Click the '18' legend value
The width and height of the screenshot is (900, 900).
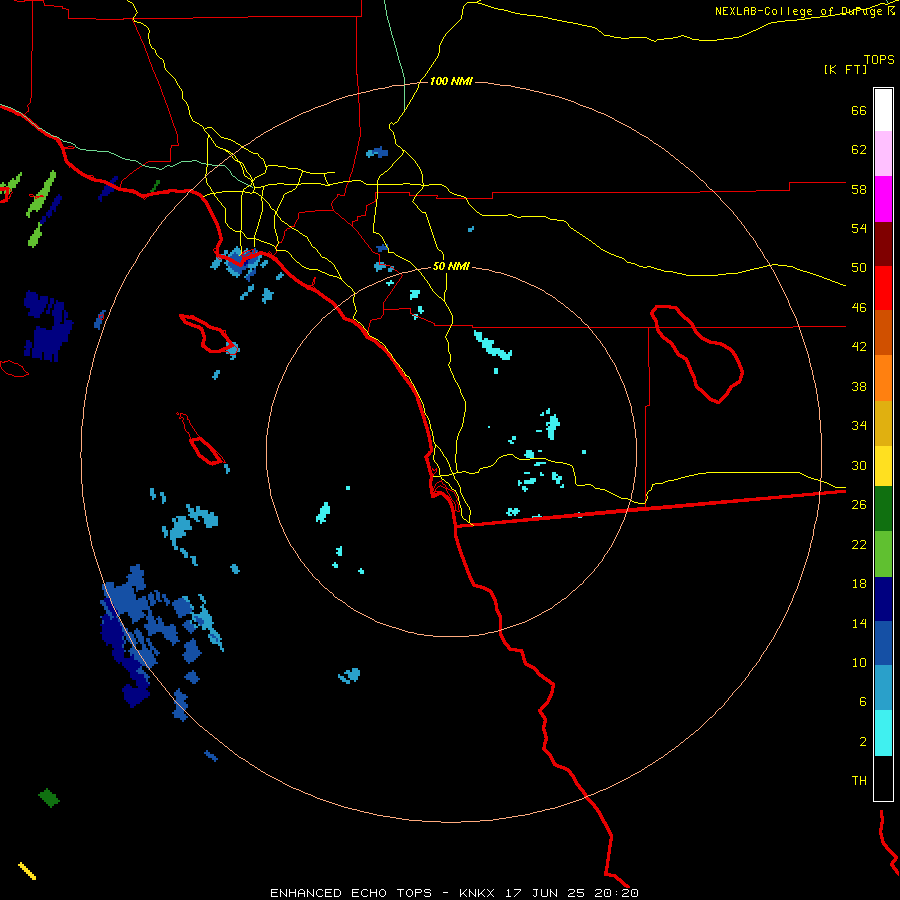pyautogui.click(x=859, y=584)
